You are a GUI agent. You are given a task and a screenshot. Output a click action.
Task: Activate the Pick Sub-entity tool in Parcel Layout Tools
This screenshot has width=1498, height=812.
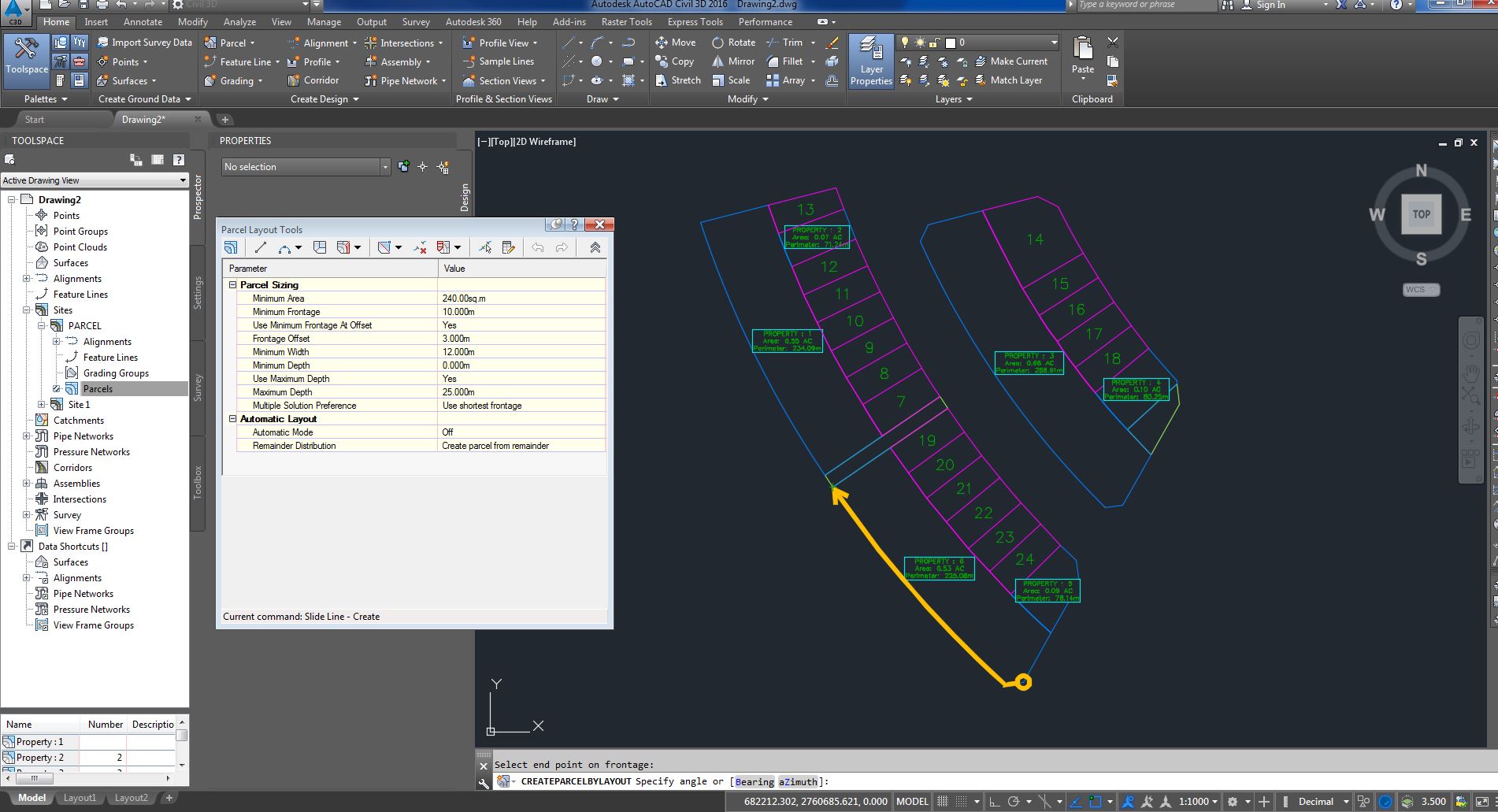click(x=484, y=247)
